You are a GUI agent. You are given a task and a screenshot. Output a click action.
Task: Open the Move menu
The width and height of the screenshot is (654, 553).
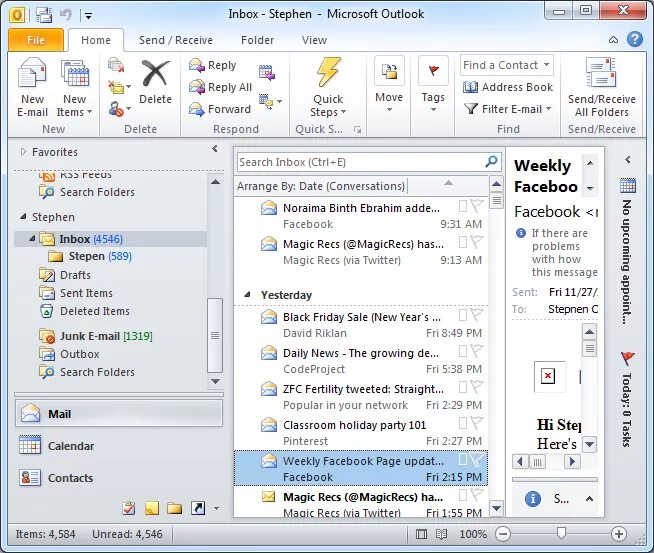click(x=389, y=85)
